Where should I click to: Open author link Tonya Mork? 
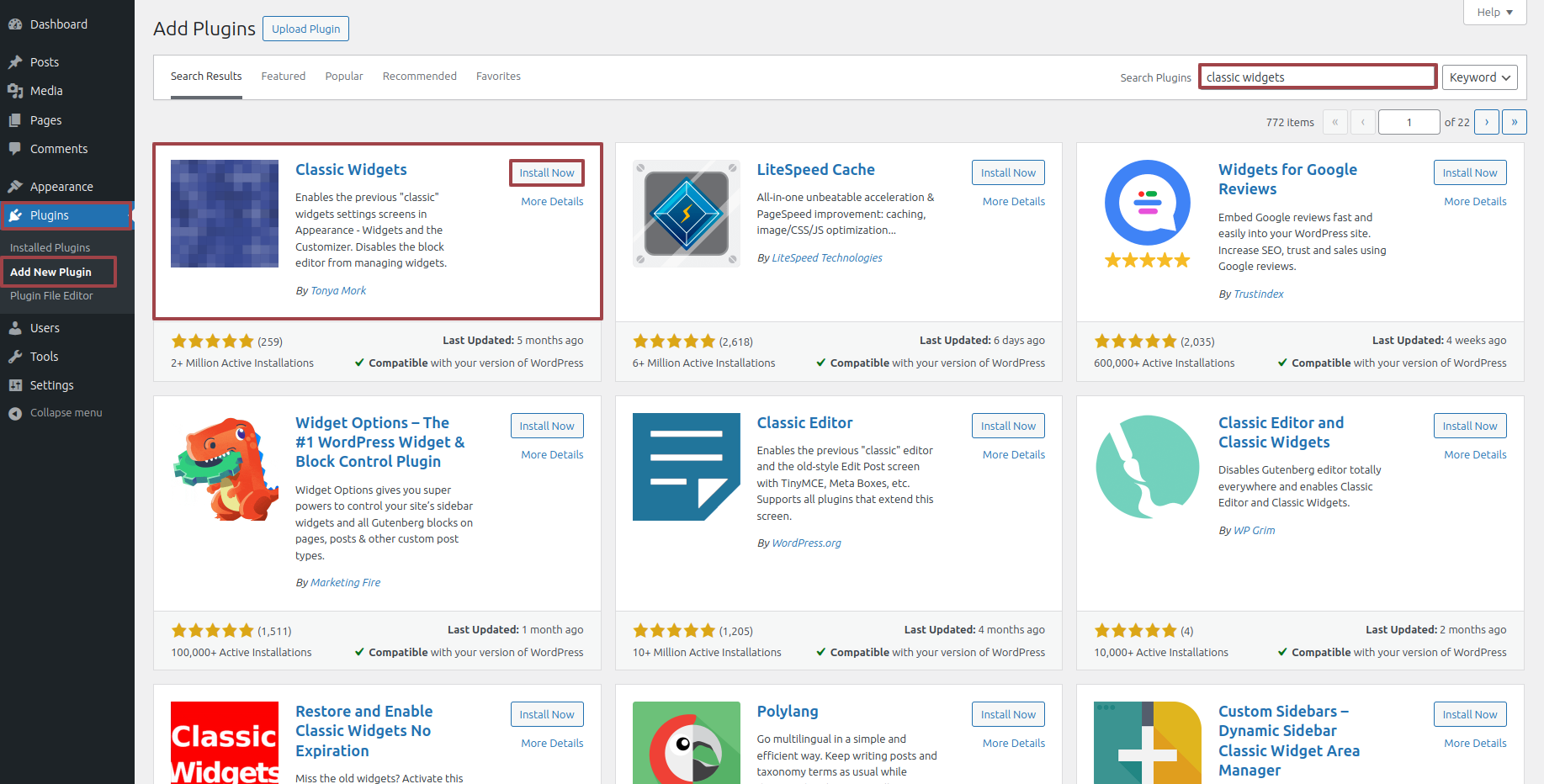click(338, 291)
